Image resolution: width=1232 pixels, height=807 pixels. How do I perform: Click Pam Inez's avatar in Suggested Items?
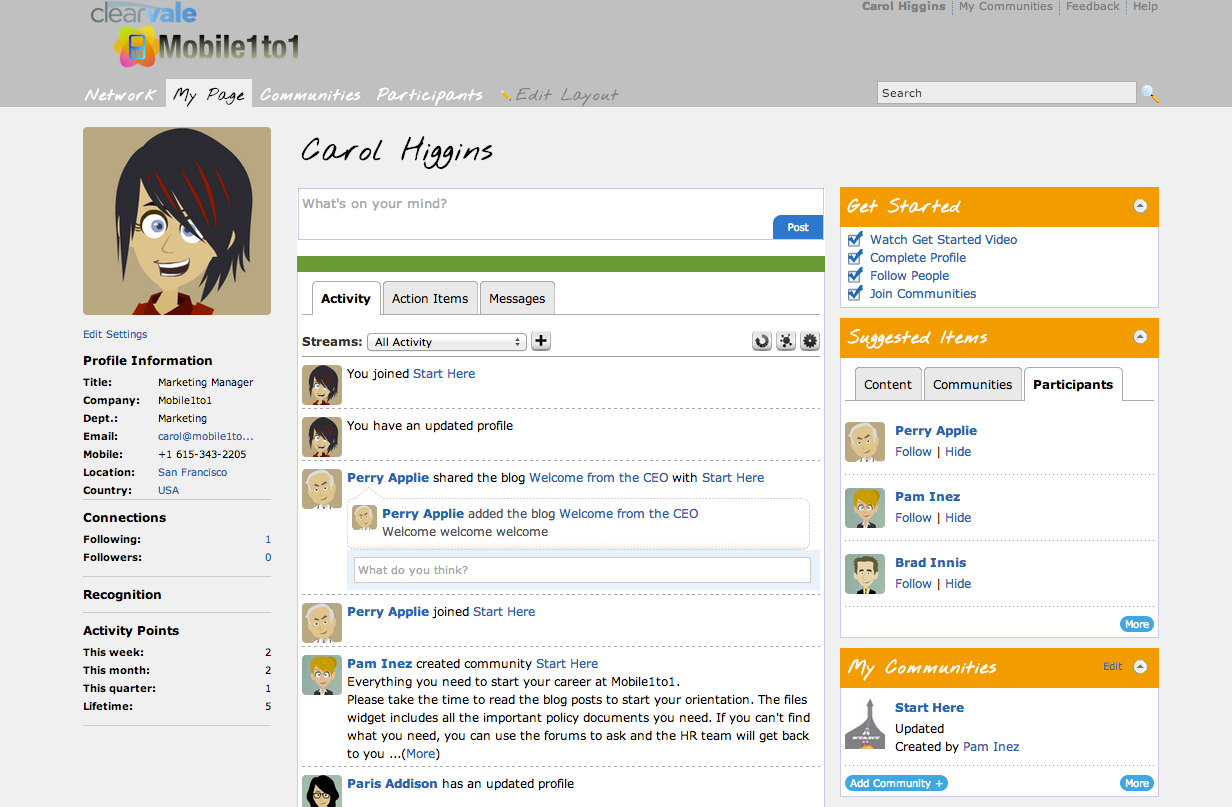(x=865, y=508)
